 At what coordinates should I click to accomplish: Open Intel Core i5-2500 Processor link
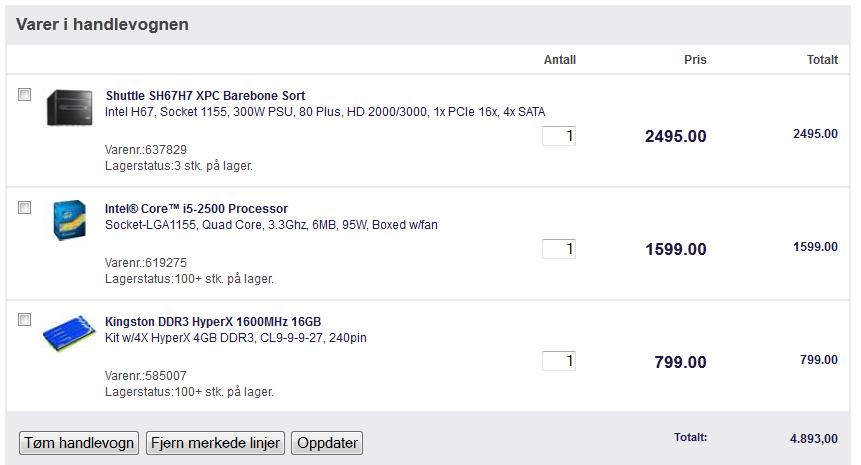[x=196, y=209]
